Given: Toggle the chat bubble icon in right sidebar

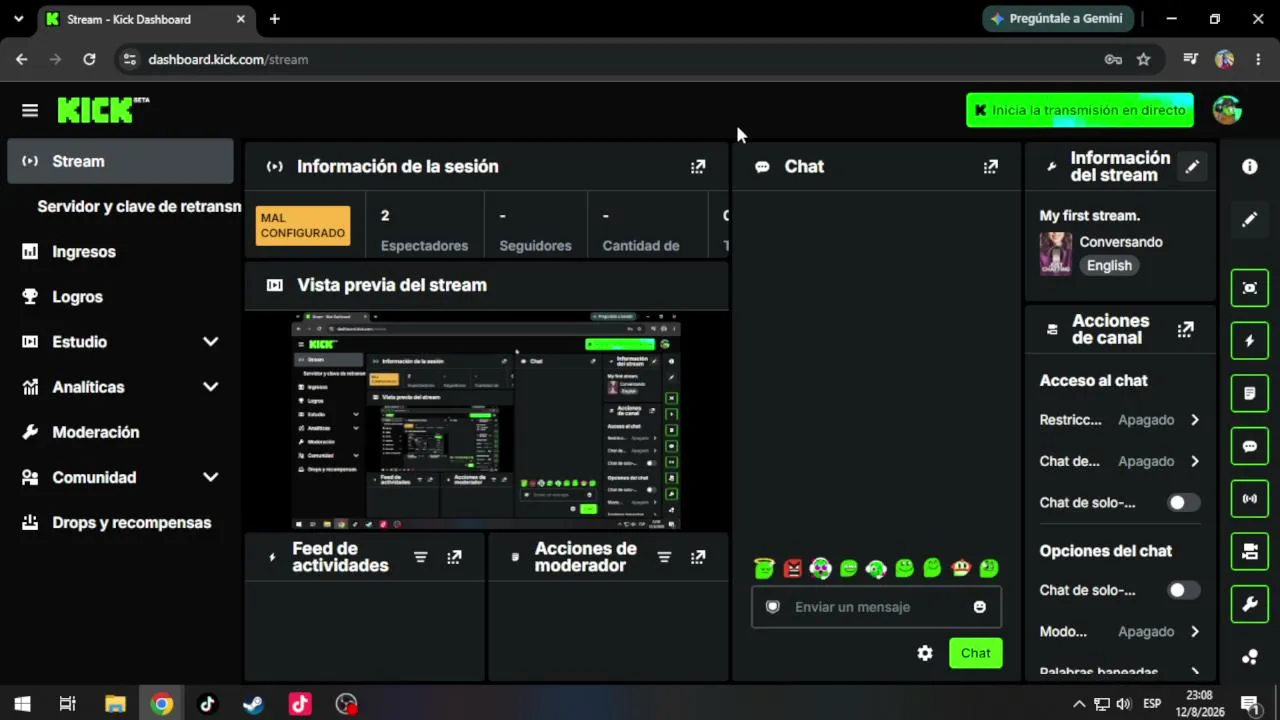Looking at the screenshot, I should coord(1250,446).
